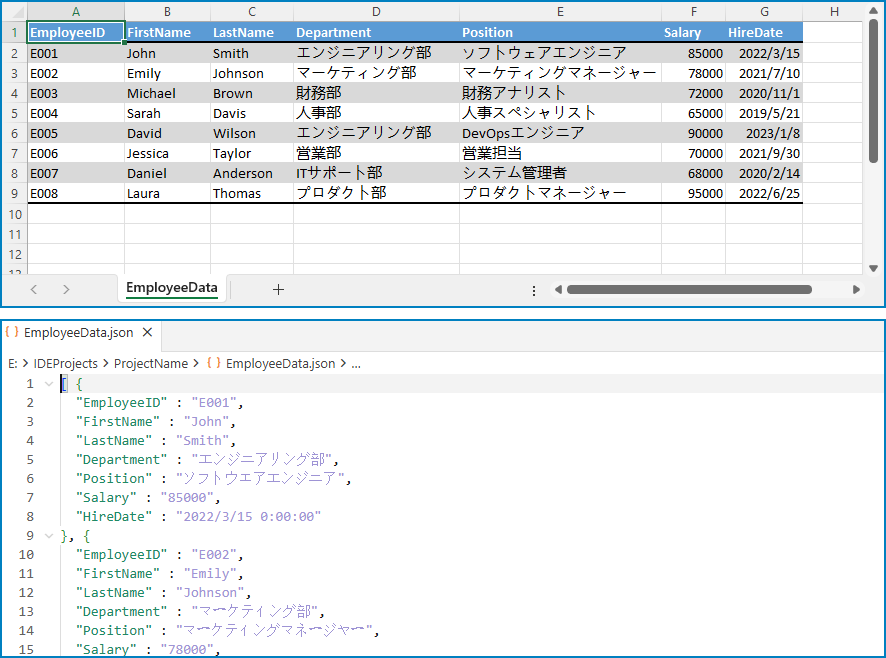This screenshot has width=886, height=658.
Task: Click the JSON file icon in the editor tab
Action: point(12,332)
